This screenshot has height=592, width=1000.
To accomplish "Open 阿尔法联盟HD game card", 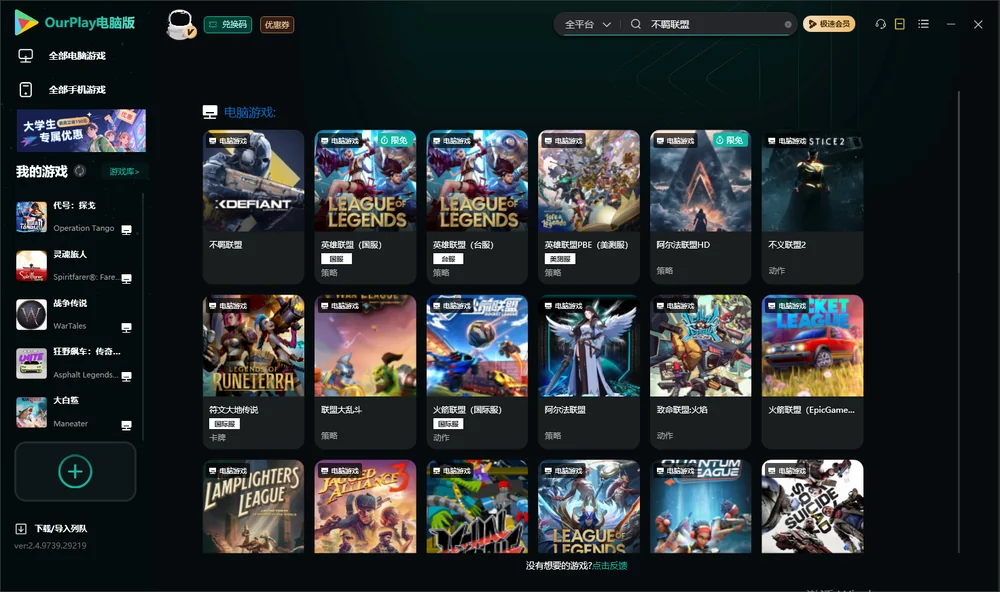I will [700, 207].
